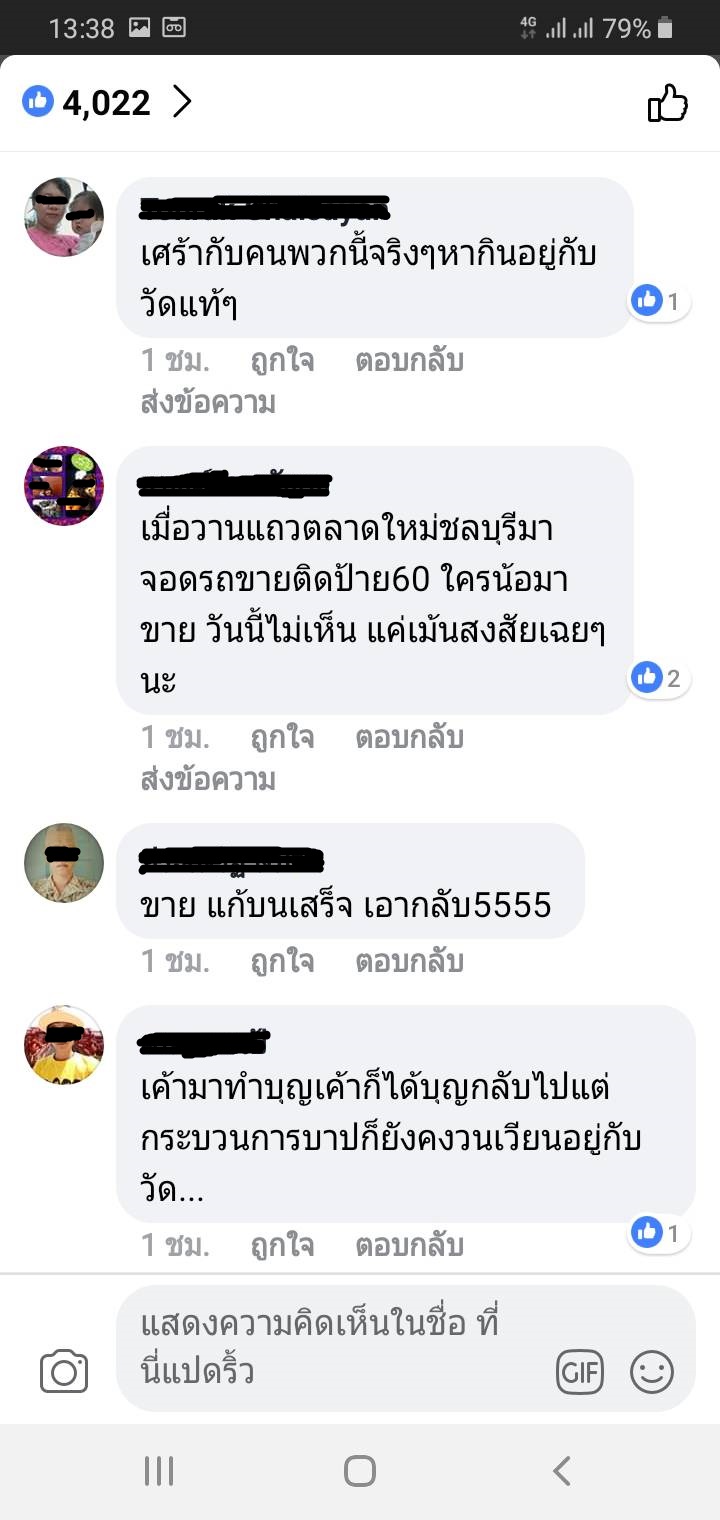
Task: Like the ตลาดใหม่ชลบุรี comment via ถูกใจ
Action: click(282, 738)
